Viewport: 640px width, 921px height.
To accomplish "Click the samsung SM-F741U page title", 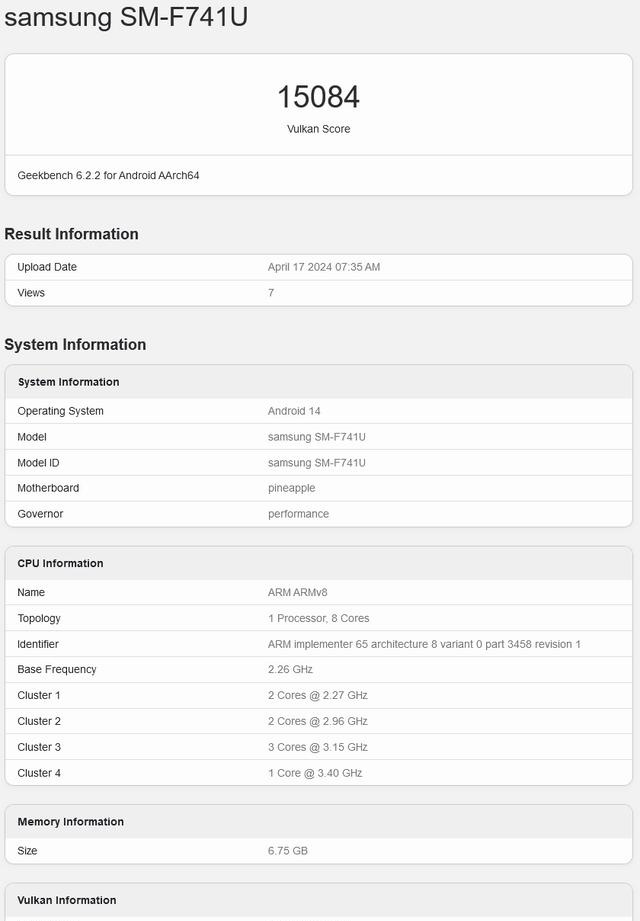I will click(x=126, y=16).
